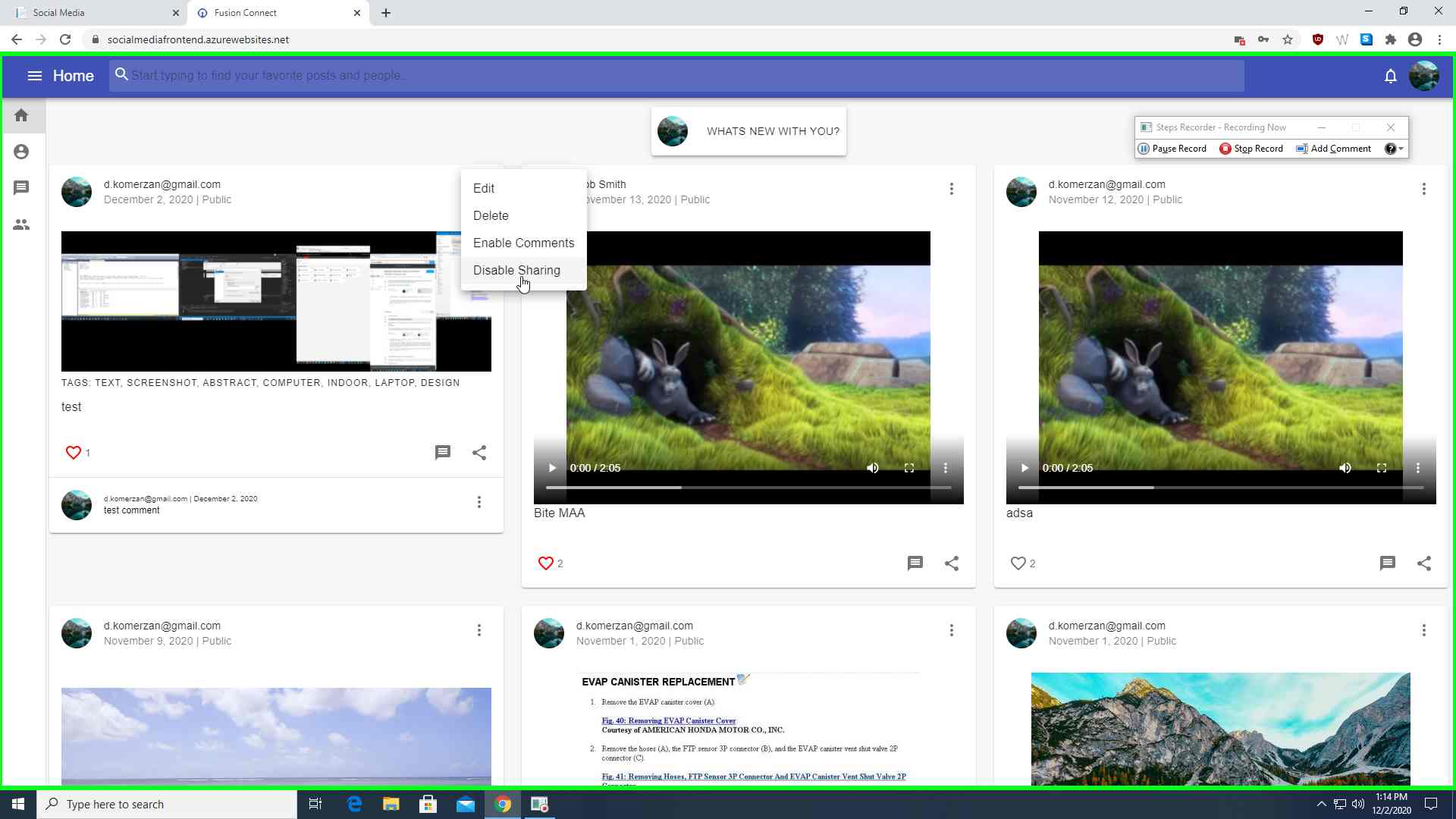Image resolution: width=1456 pixels, height=819 pixels.
Task: Open the friends icon in the left sidebar
Action: coord(21,224)
